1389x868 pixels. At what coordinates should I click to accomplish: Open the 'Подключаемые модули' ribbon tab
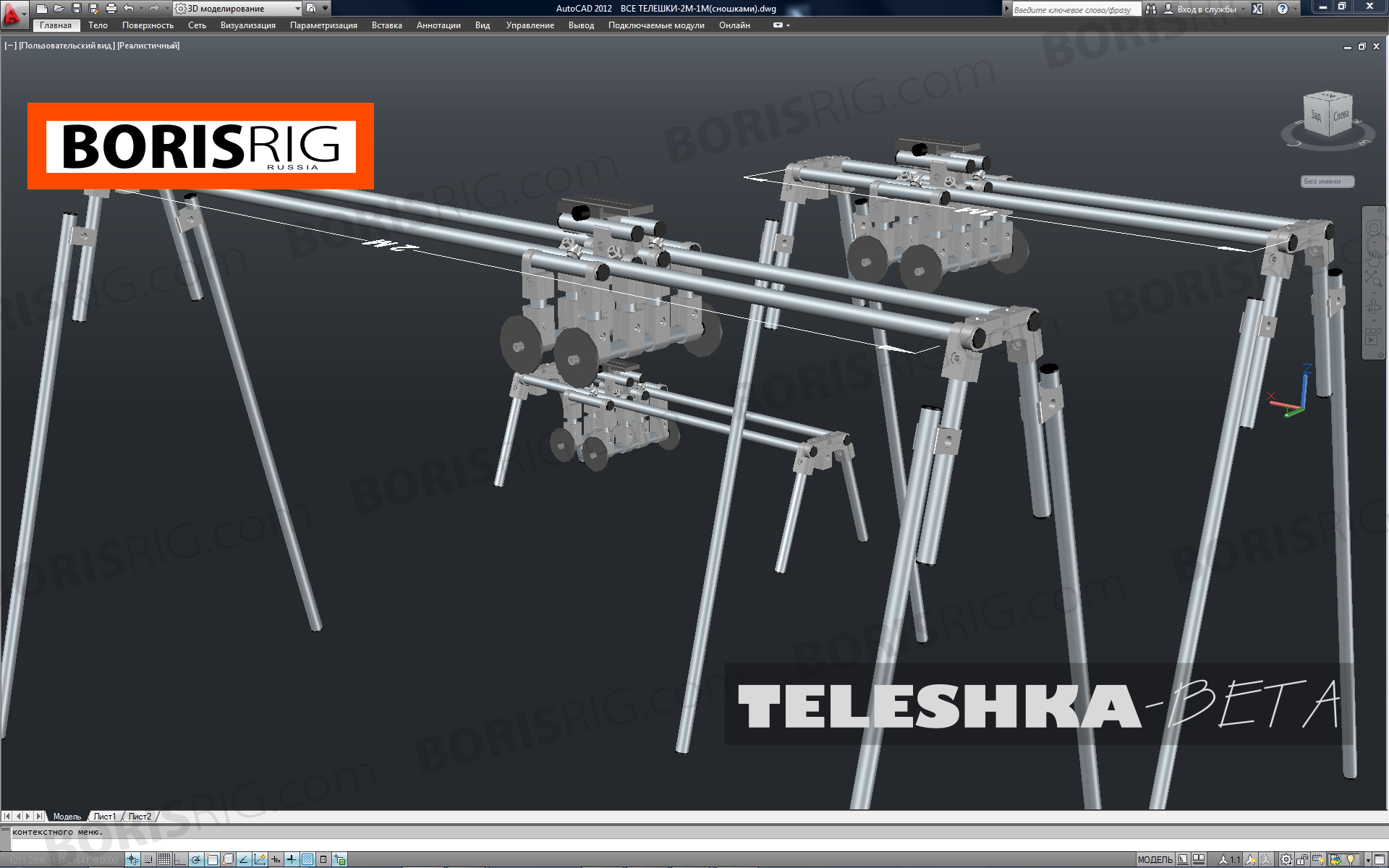click(656, 25)
